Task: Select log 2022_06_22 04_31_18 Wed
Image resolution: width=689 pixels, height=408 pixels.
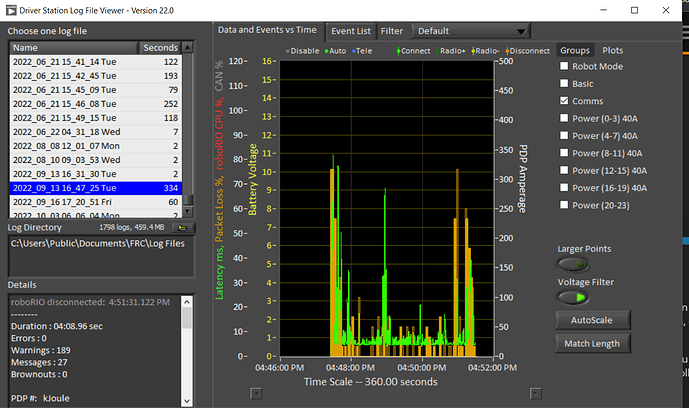Action: click(x=96, y=132)
